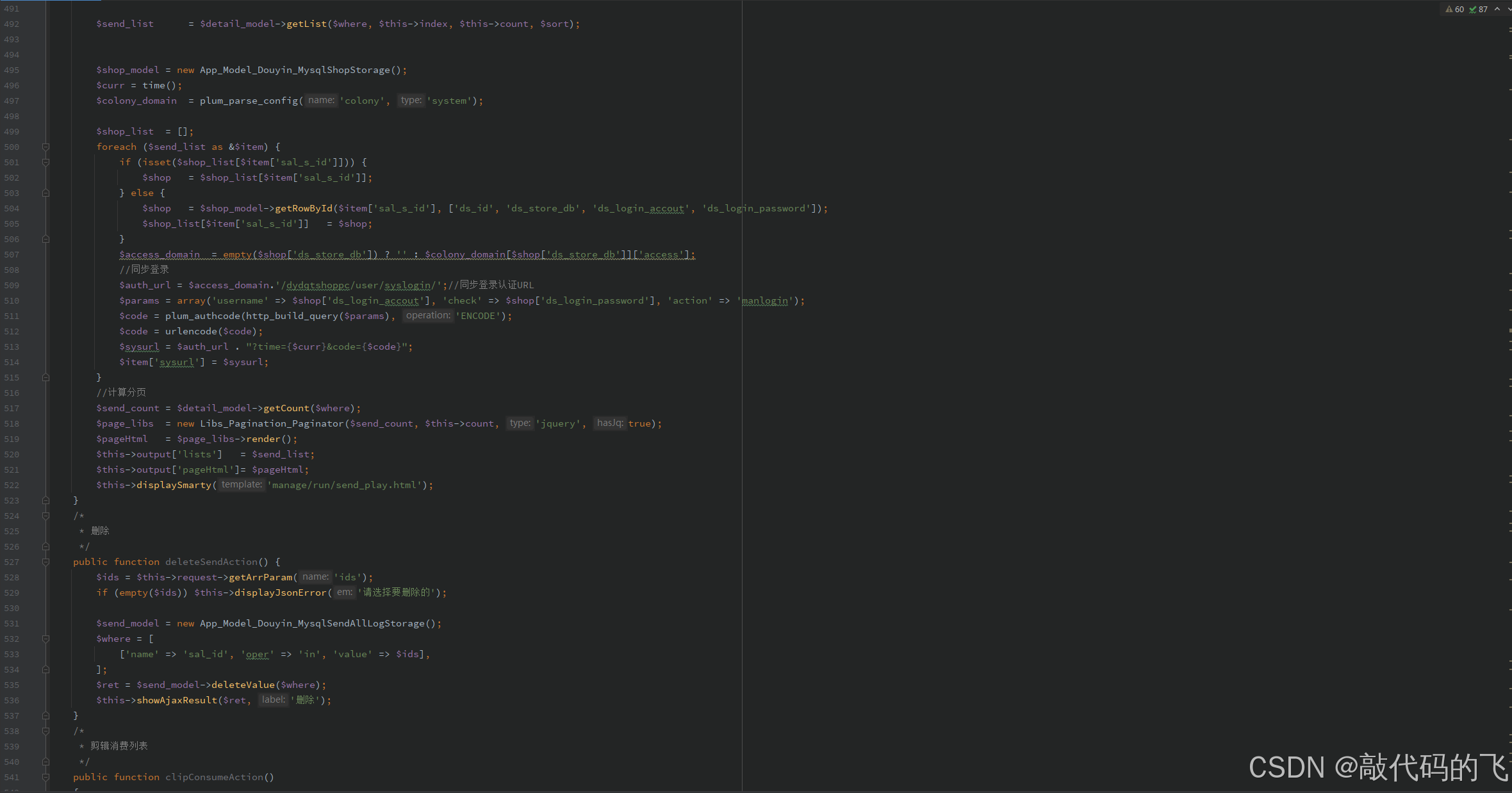The width and height of the screenshot is (1512, 793).
Task: Fold the else block at line 503
Action: (45, 193)
